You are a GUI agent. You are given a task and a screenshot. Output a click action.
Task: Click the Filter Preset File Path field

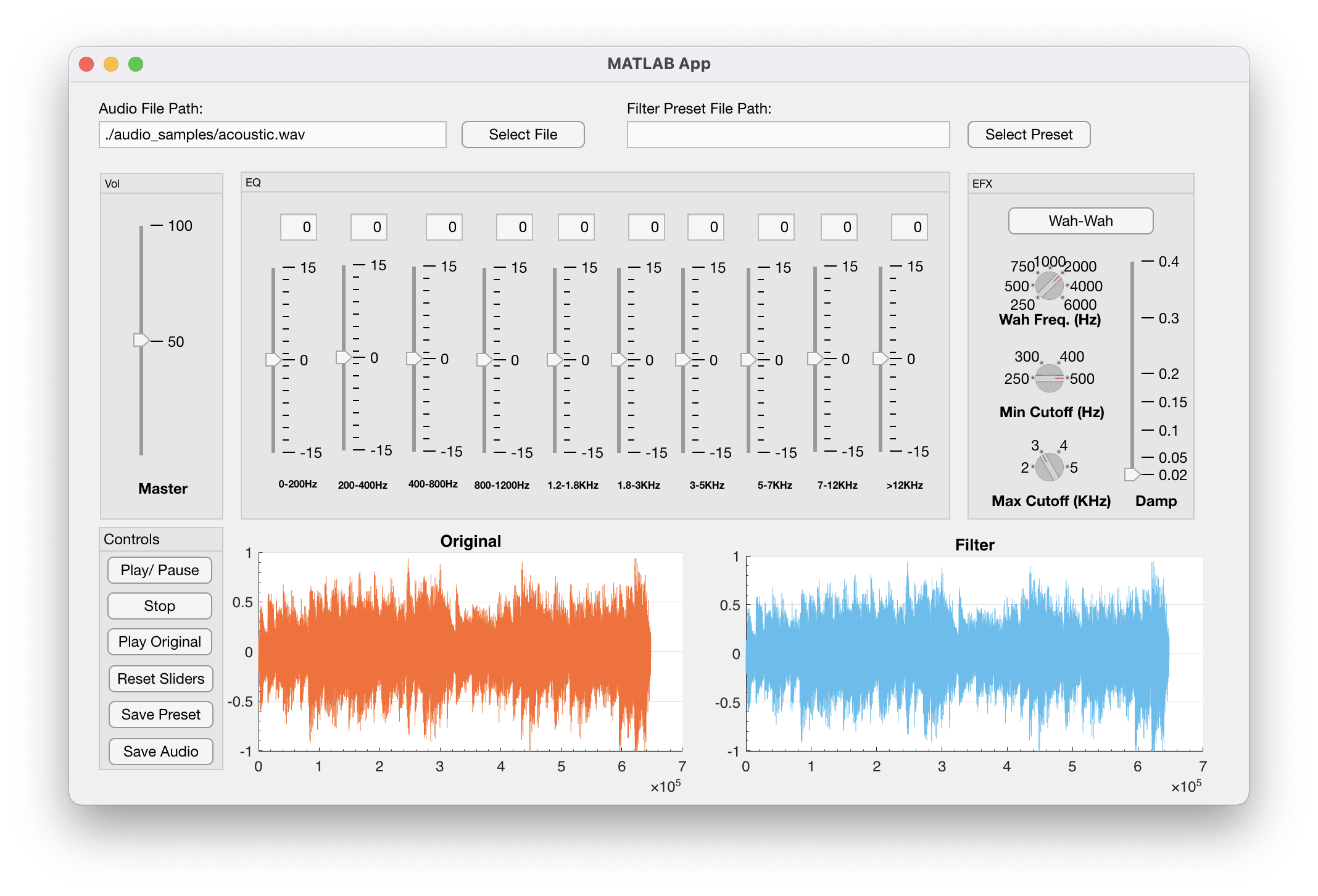tap(788, 135)
